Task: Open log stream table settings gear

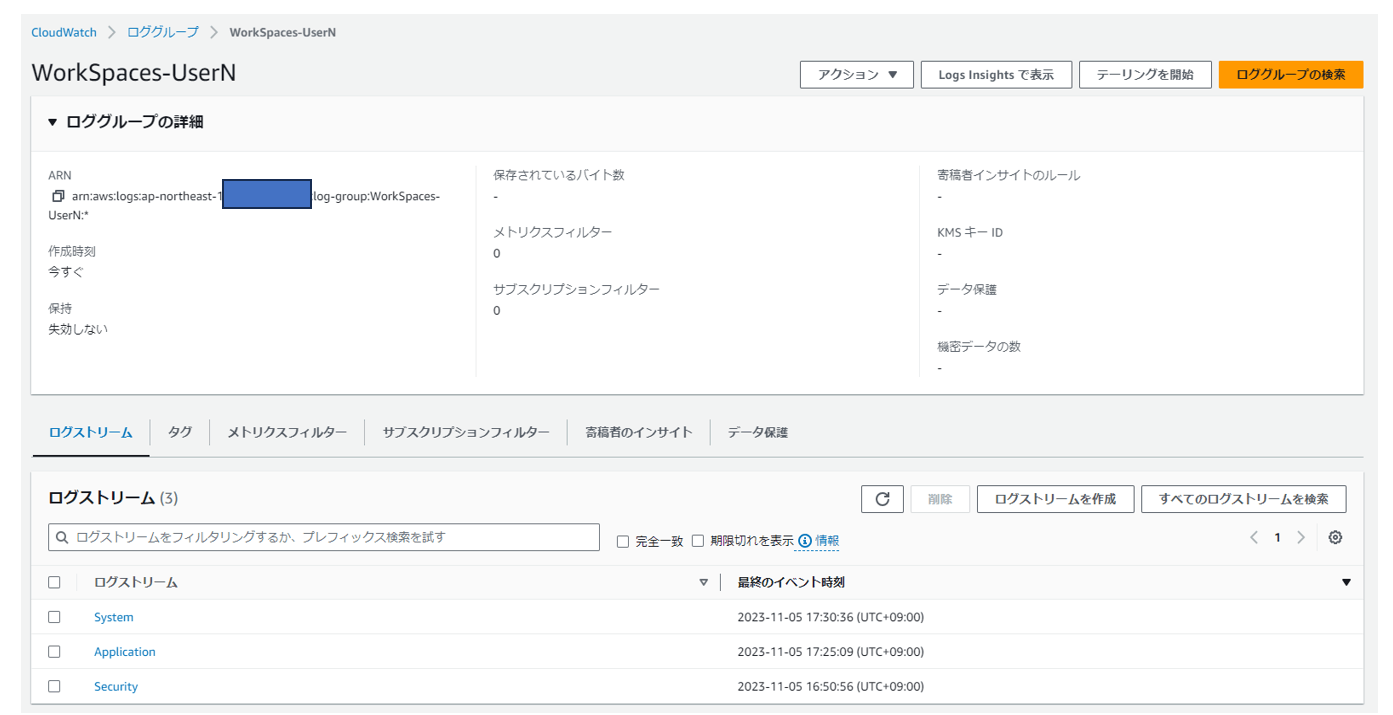Action: click(x=1335, y=538)
